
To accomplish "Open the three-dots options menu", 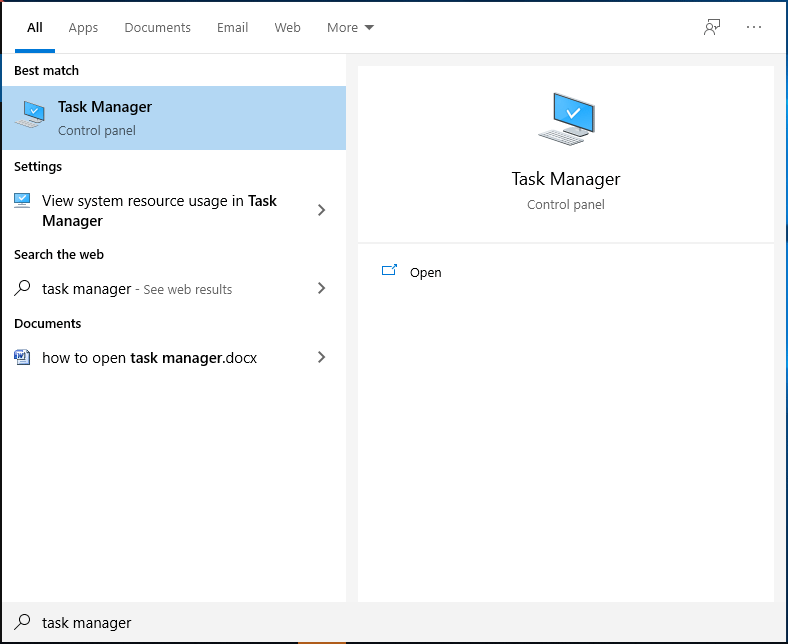I will (753, 27).
